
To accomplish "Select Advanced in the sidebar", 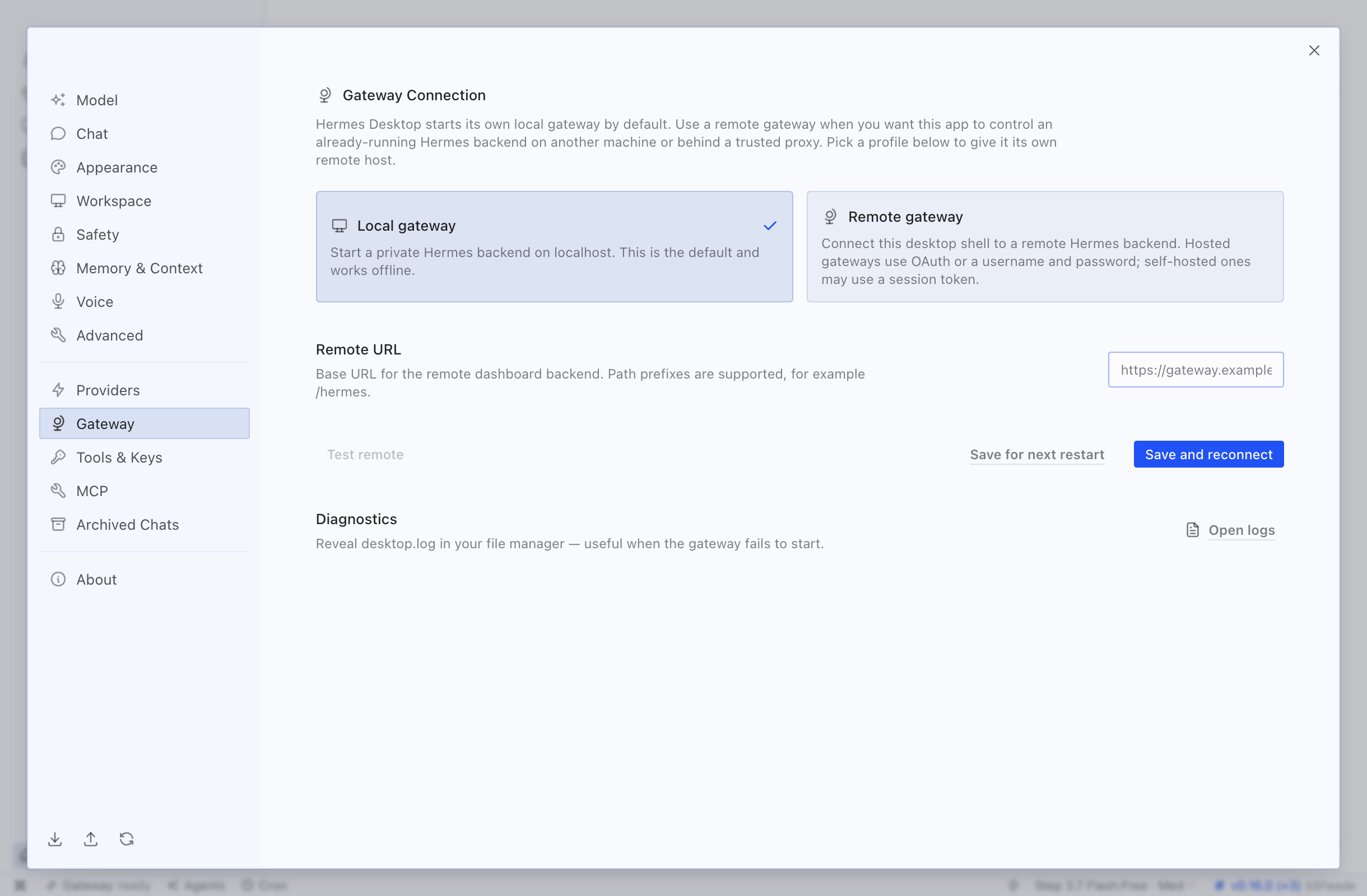I will click(x=144, y=335).
